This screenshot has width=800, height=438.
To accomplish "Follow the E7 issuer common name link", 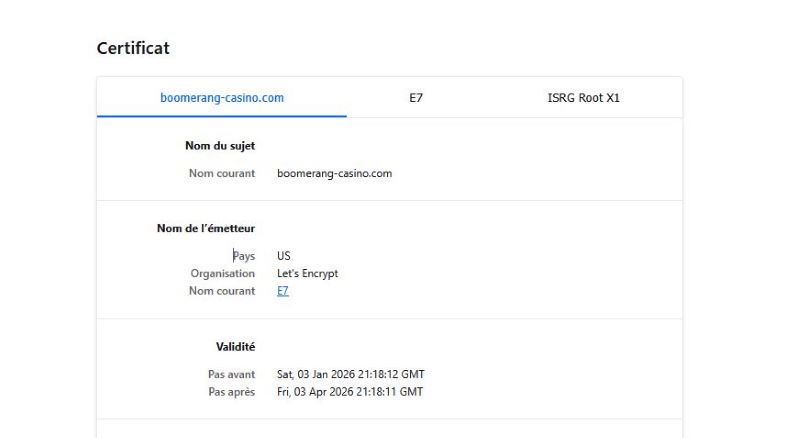I will click(x=283, y=291).
